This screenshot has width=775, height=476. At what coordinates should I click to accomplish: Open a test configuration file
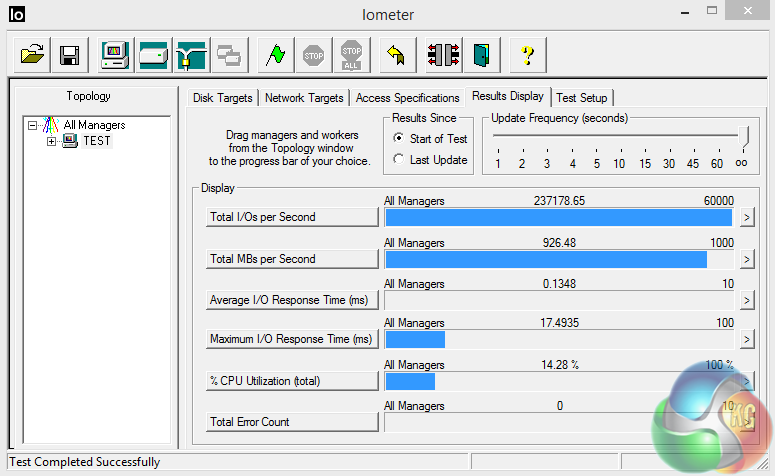click(x=32, y=55)
